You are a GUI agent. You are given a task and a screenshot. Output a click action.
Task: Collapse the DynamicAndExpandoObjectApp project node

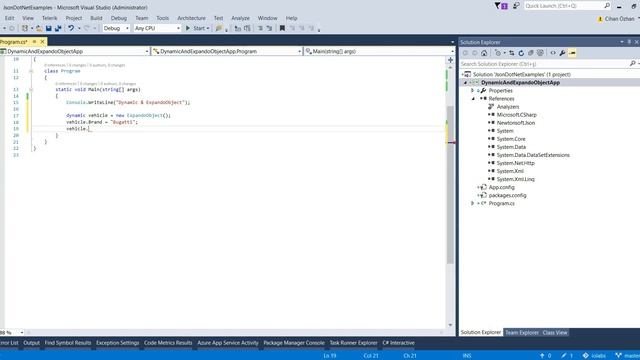point(465,83)
